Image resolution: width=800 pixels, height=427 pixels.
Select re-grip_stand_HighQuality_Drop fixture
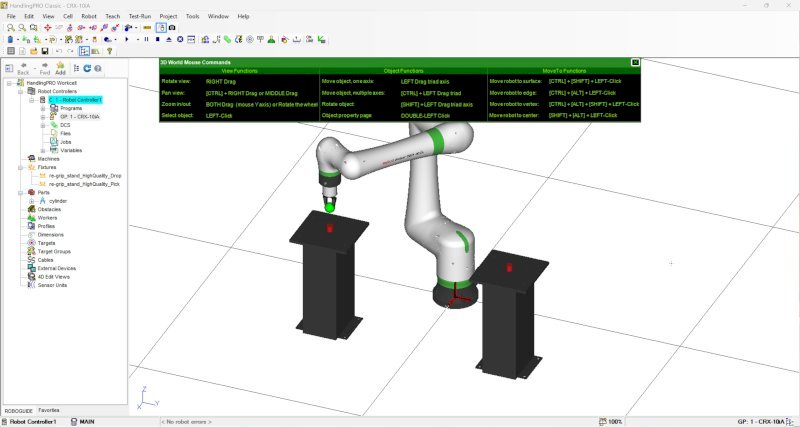click(x=85, y=175)
